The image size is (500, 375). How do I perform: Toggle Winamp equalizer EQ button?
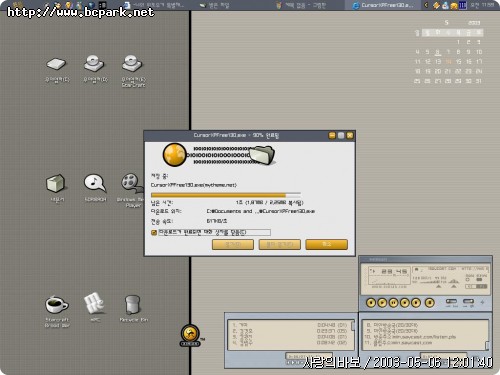(470, 286)
